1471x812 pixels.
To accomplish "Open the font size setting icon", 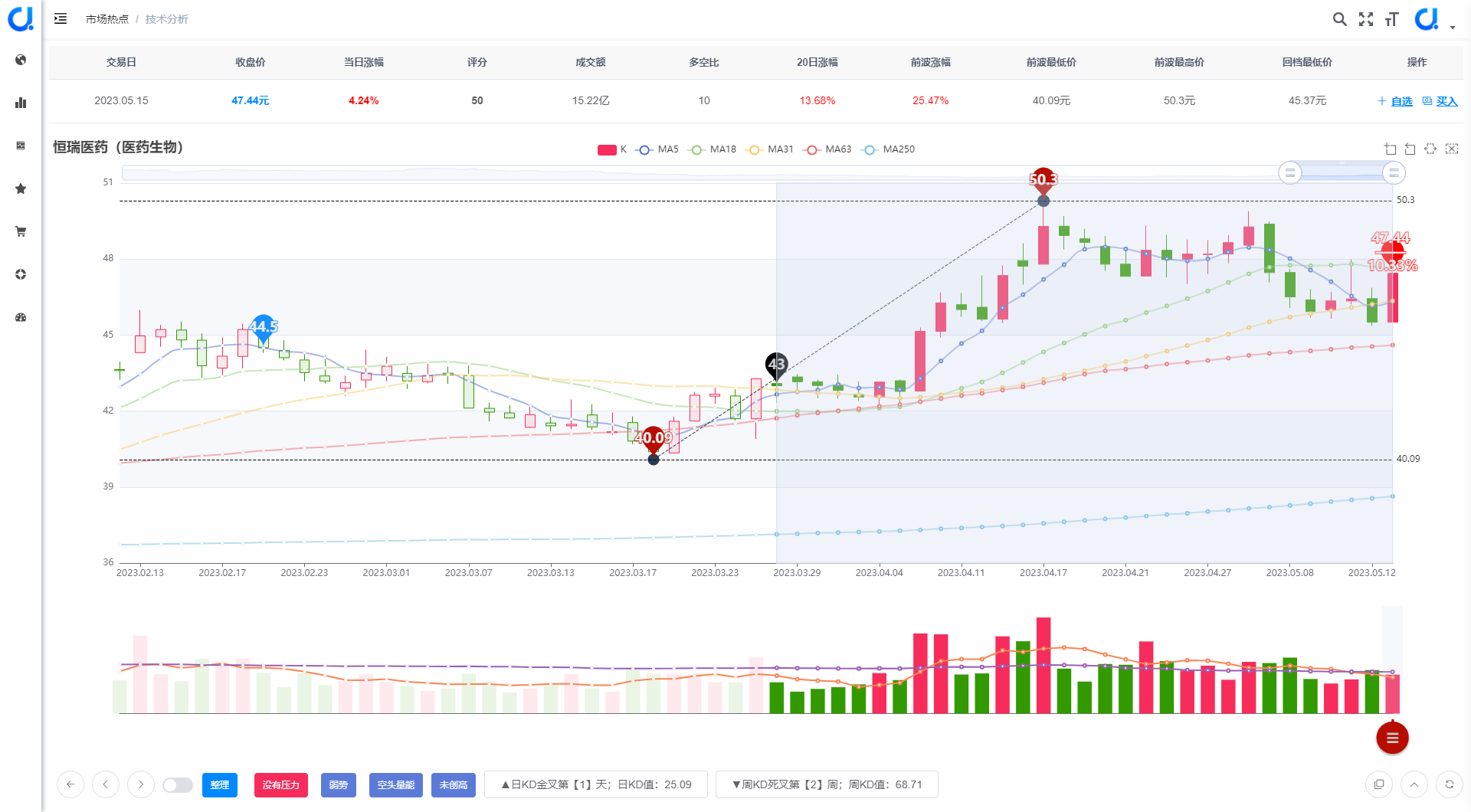I will (1392, 19).
